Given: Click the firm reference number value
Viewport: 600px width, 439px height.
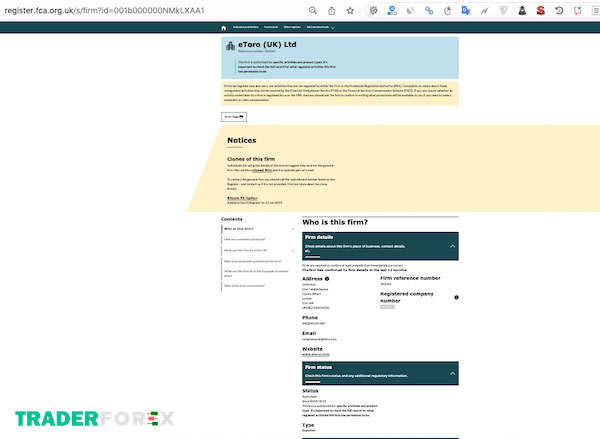Looking at the screenshot, I should click(386, 284).
